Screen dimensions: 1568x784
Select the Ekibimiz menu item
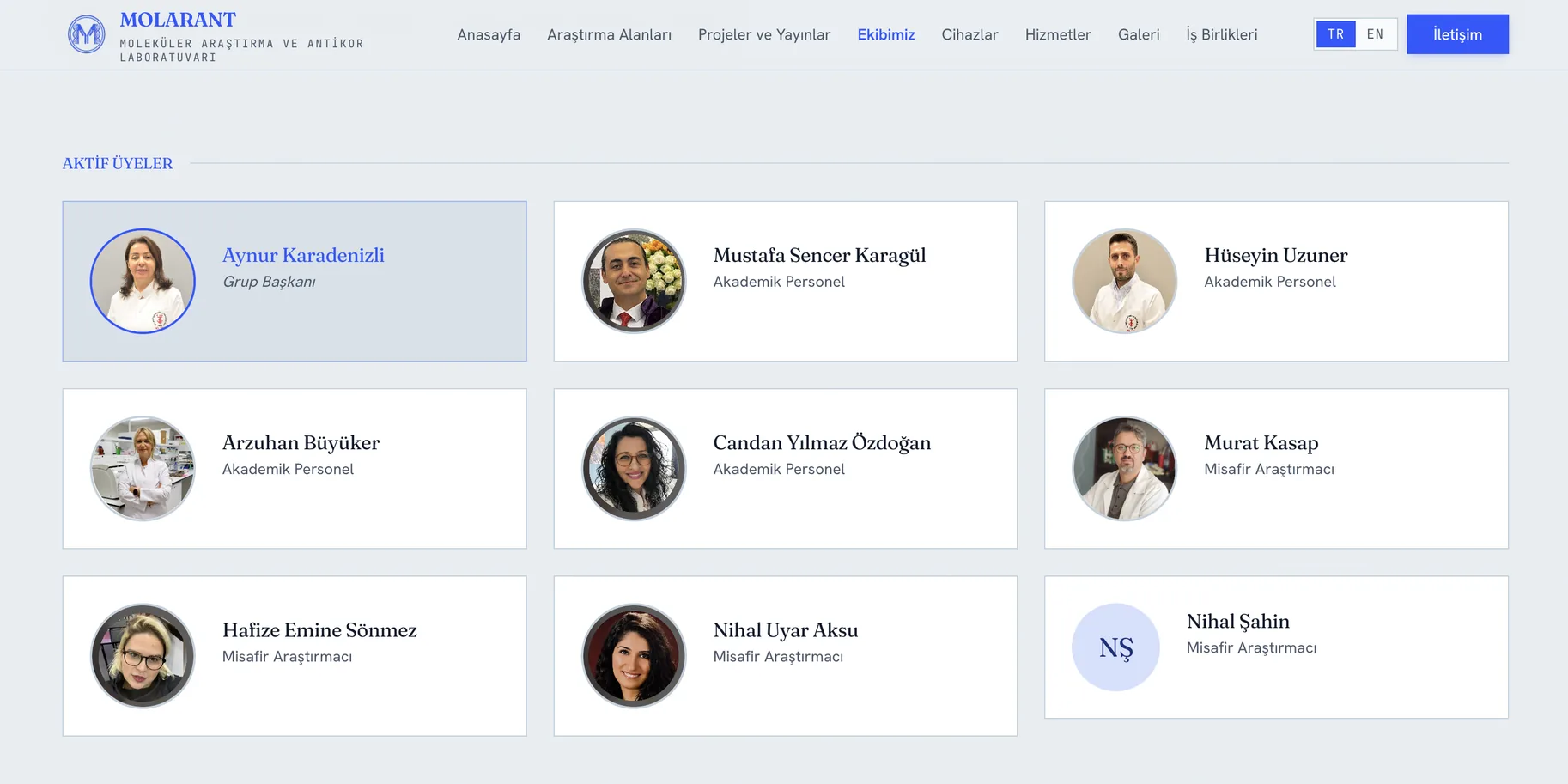(x=886, y=34)
